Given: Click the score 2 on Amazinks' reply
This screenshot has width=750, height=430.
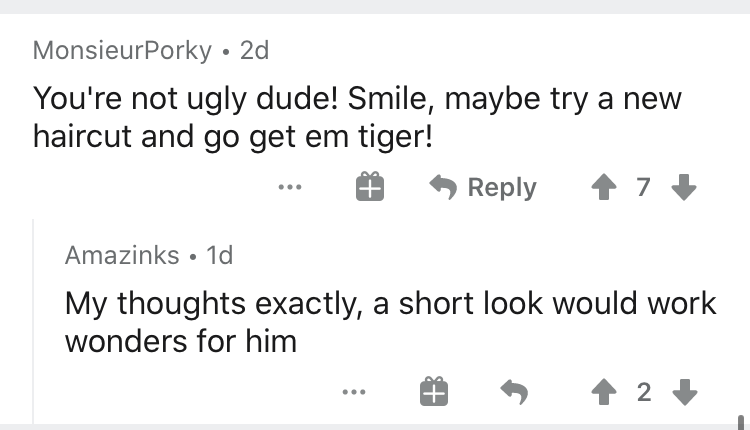Looking at the screenshot, I should point(644,391).
